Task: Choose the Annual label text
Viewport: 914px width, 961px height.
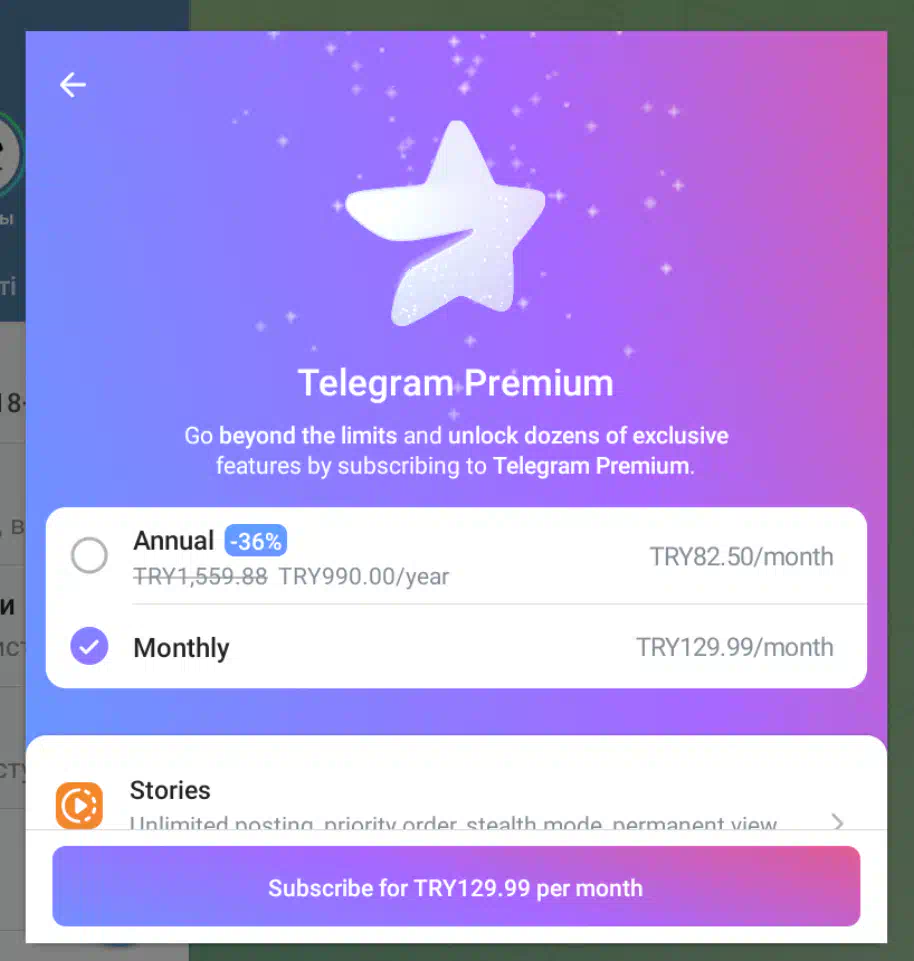Action: pos(173,541)
